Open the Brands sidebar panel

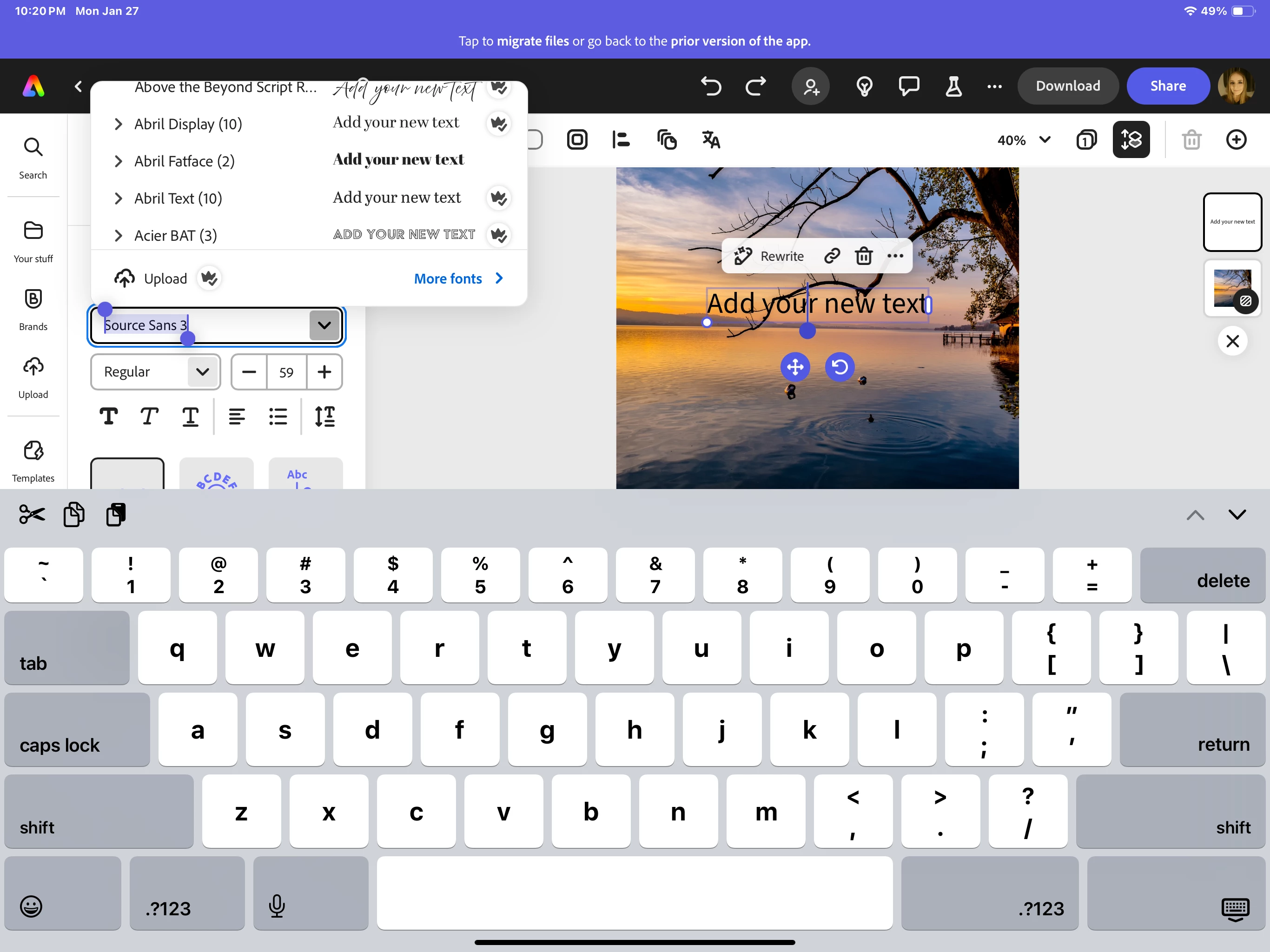[33, 310]
